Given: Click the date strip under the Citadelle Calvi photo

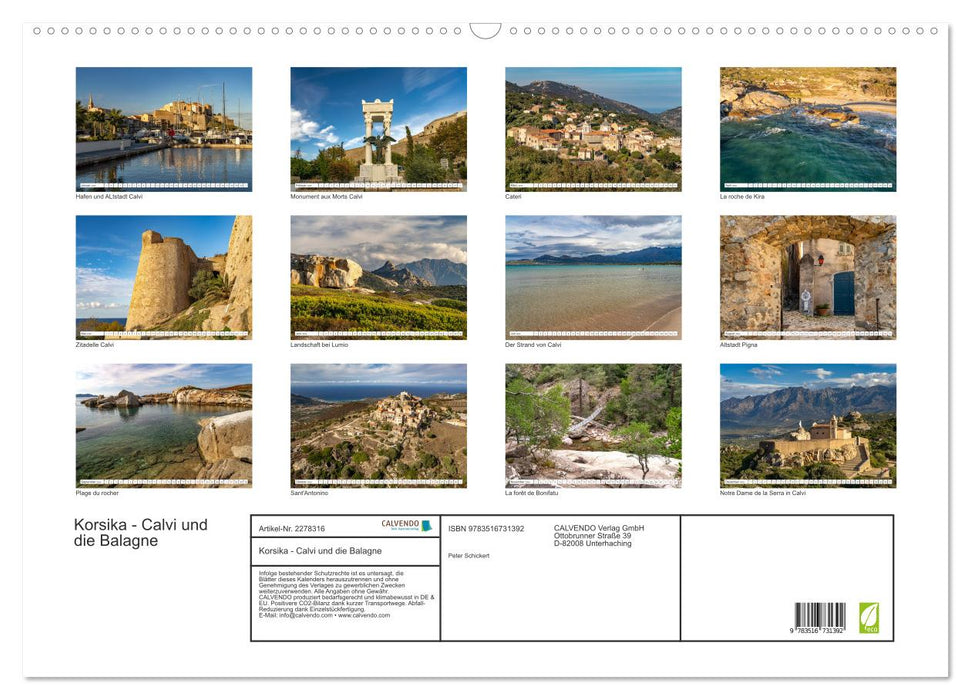Looking at the screenshot, I should click(x=164, y=331).
